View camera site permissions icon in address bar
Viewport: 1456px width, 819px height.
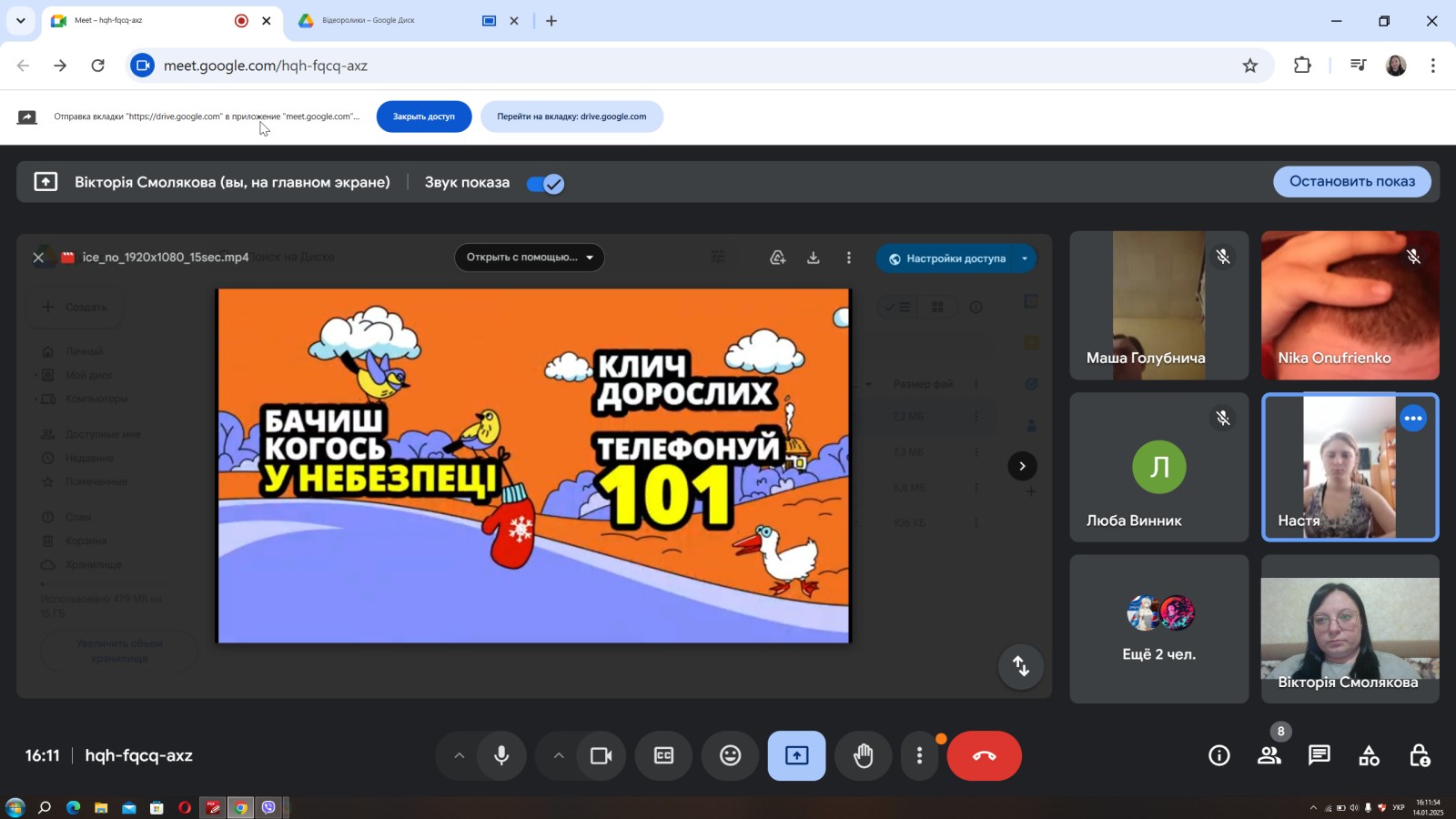pos(142,66)
